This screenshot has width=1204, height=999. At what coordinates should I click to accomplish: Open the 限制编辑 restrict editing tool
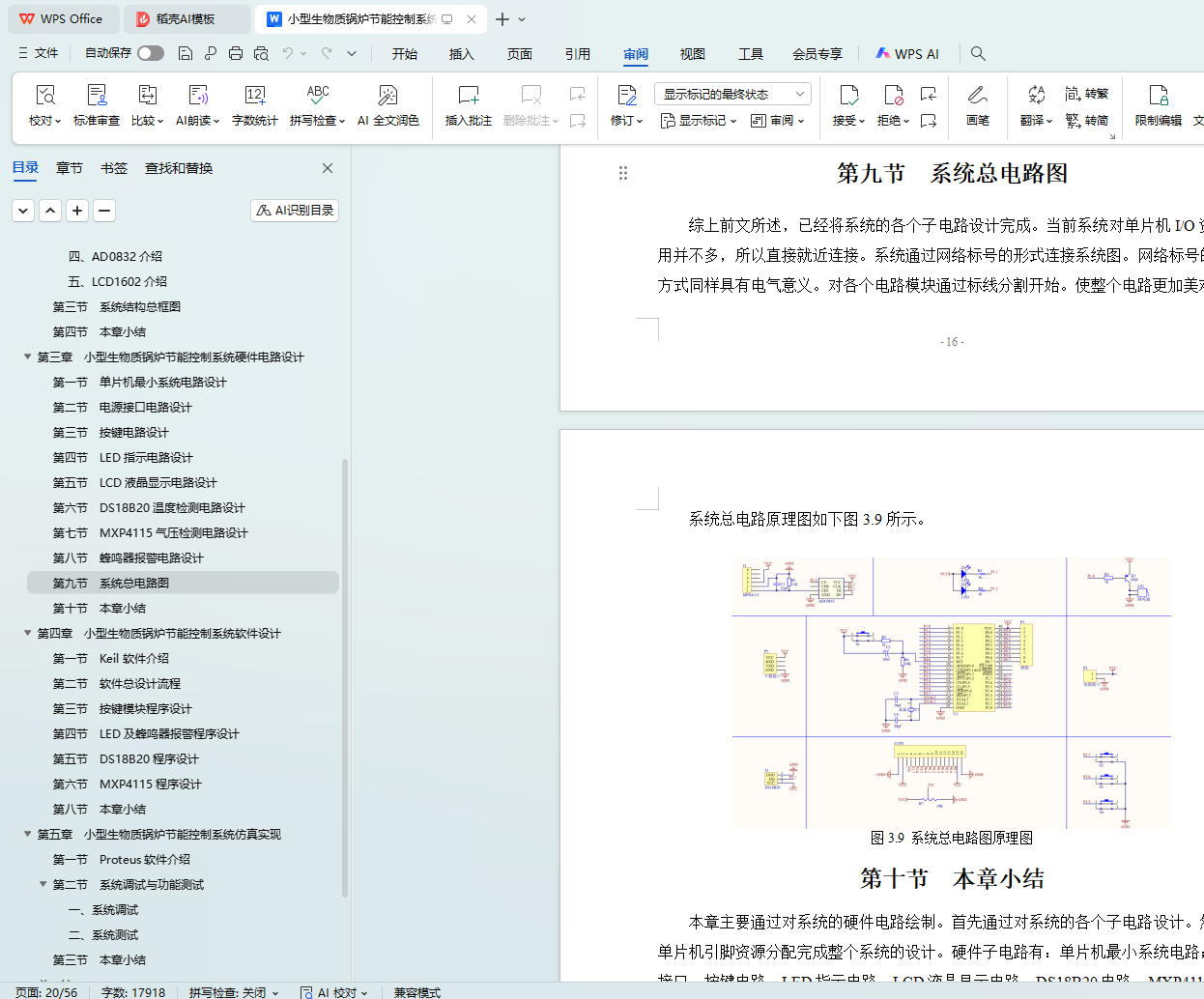(1158, 104)
